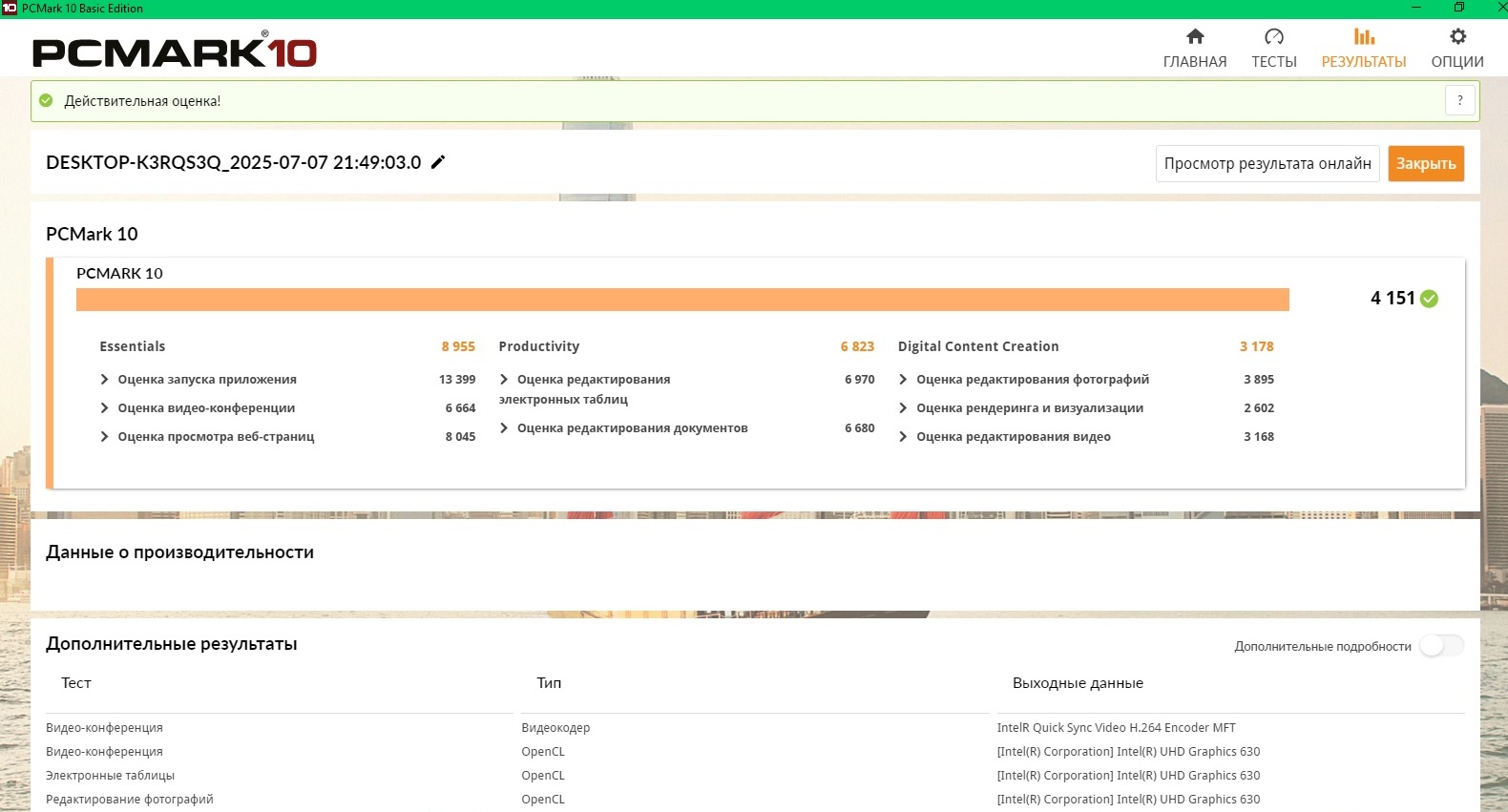Click the Digital Content Creation heading
Screen dimensions: 1508x812
(978, 346)
